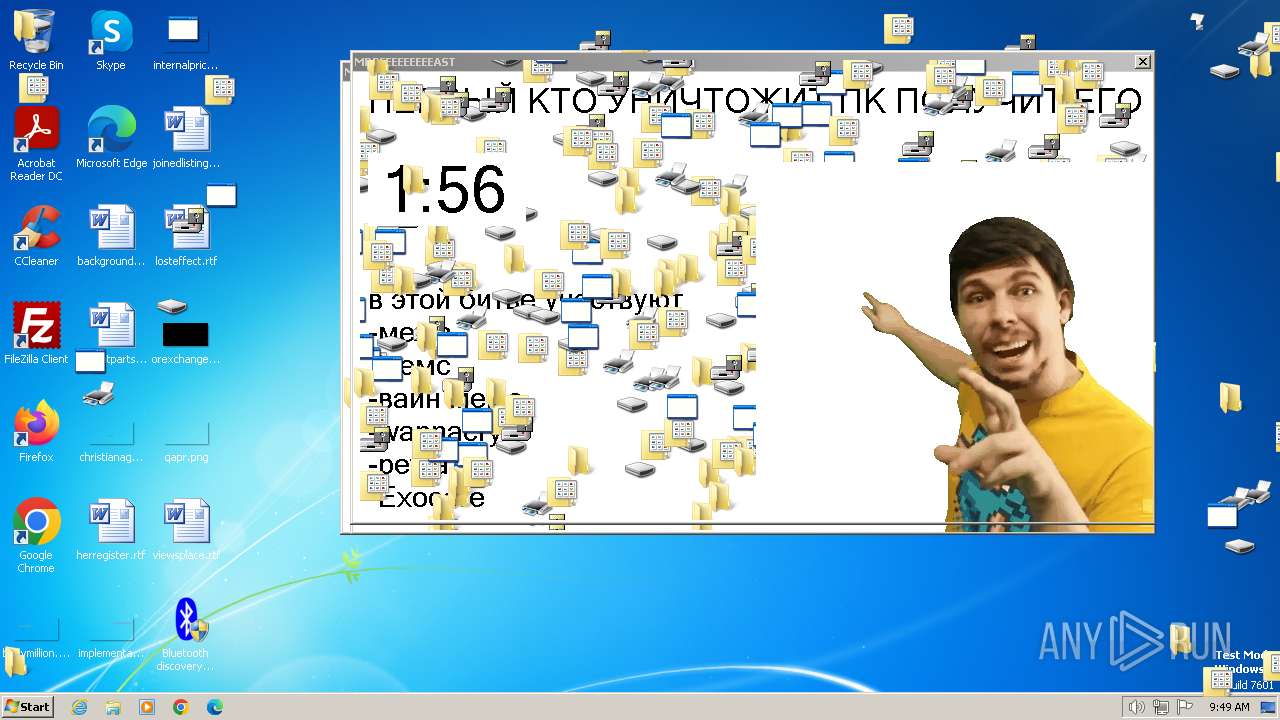Launch Firefox from desktop icon
This screenshot has height=720, width=1280.
tap(36, 432)
